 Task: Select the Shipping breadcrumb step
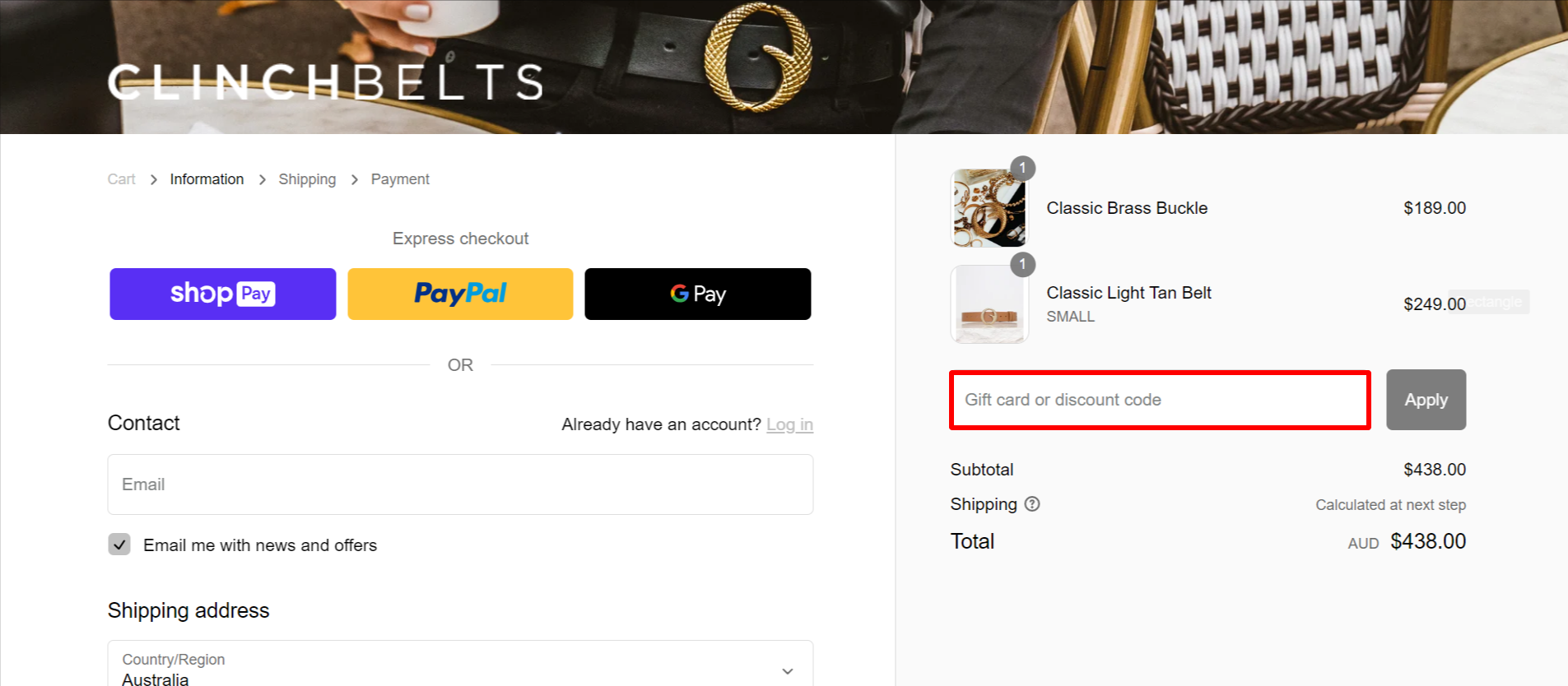pyautogui.click(x=307, y=178)
